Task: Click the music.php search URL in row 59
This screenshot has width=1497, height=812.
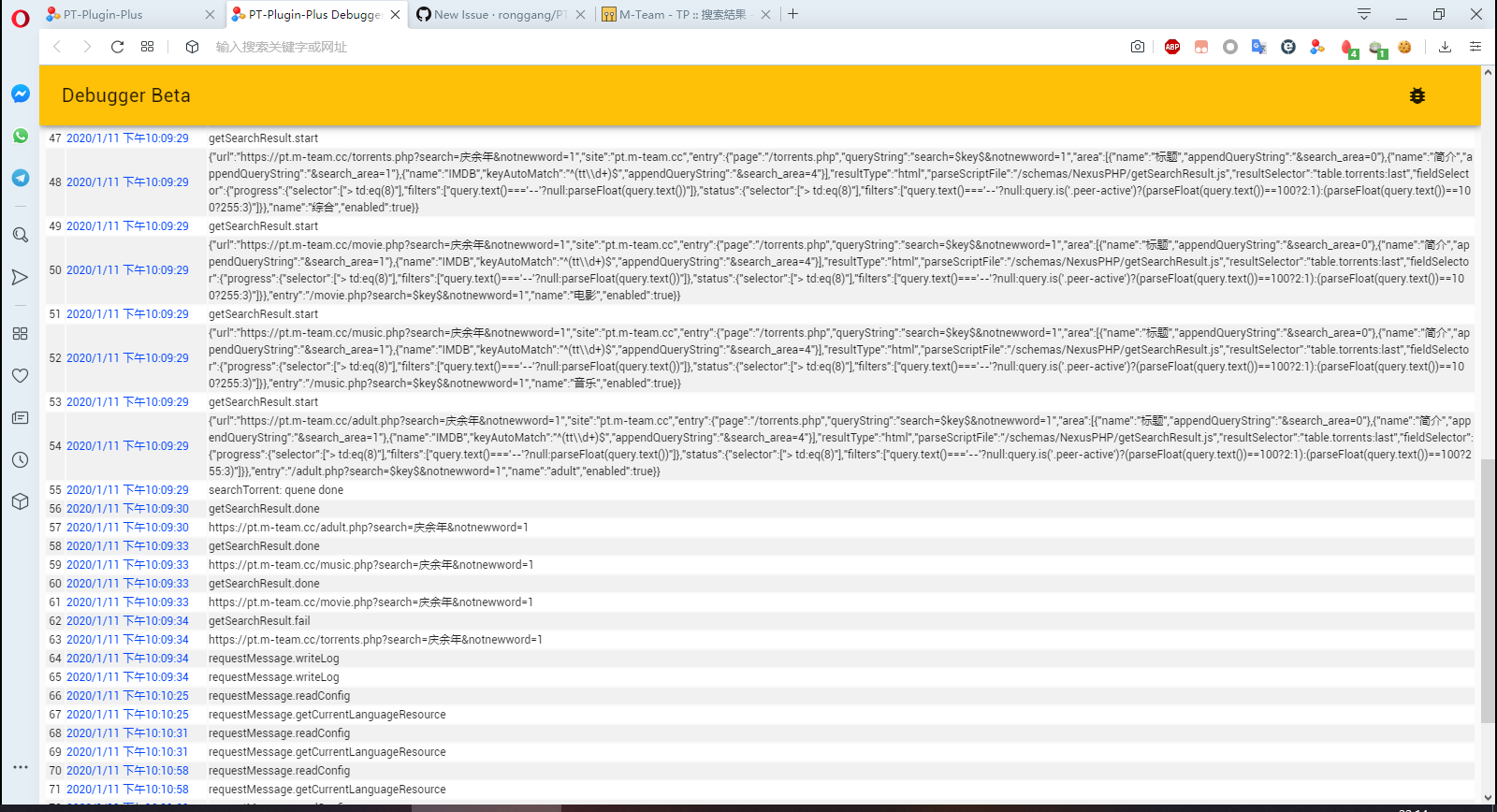Action: 371,565
